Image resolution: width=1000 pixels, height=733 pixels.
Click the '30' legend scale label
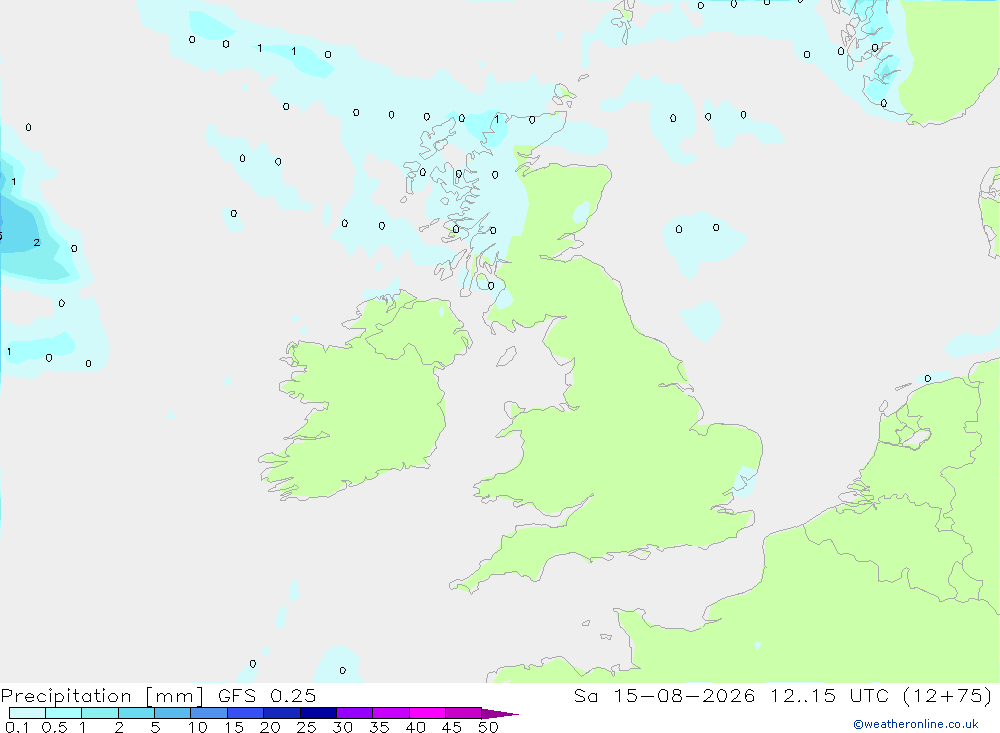click(343, 727)
